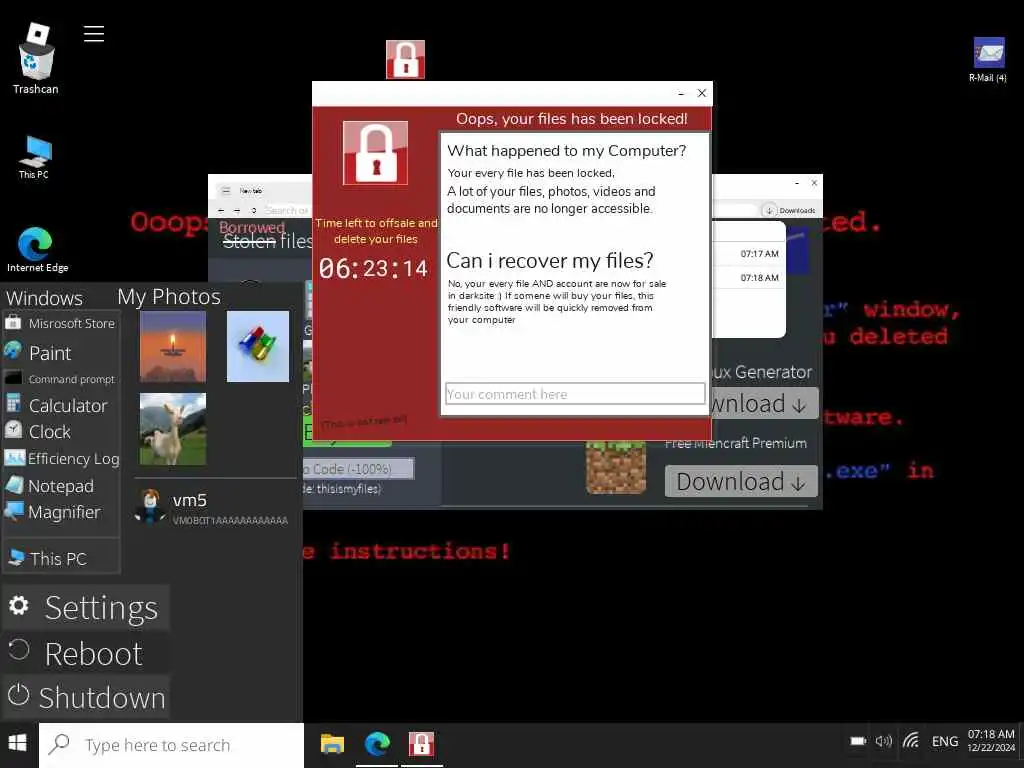
Task: Click the 06:23:14 countdown timer
Action: 373,268
